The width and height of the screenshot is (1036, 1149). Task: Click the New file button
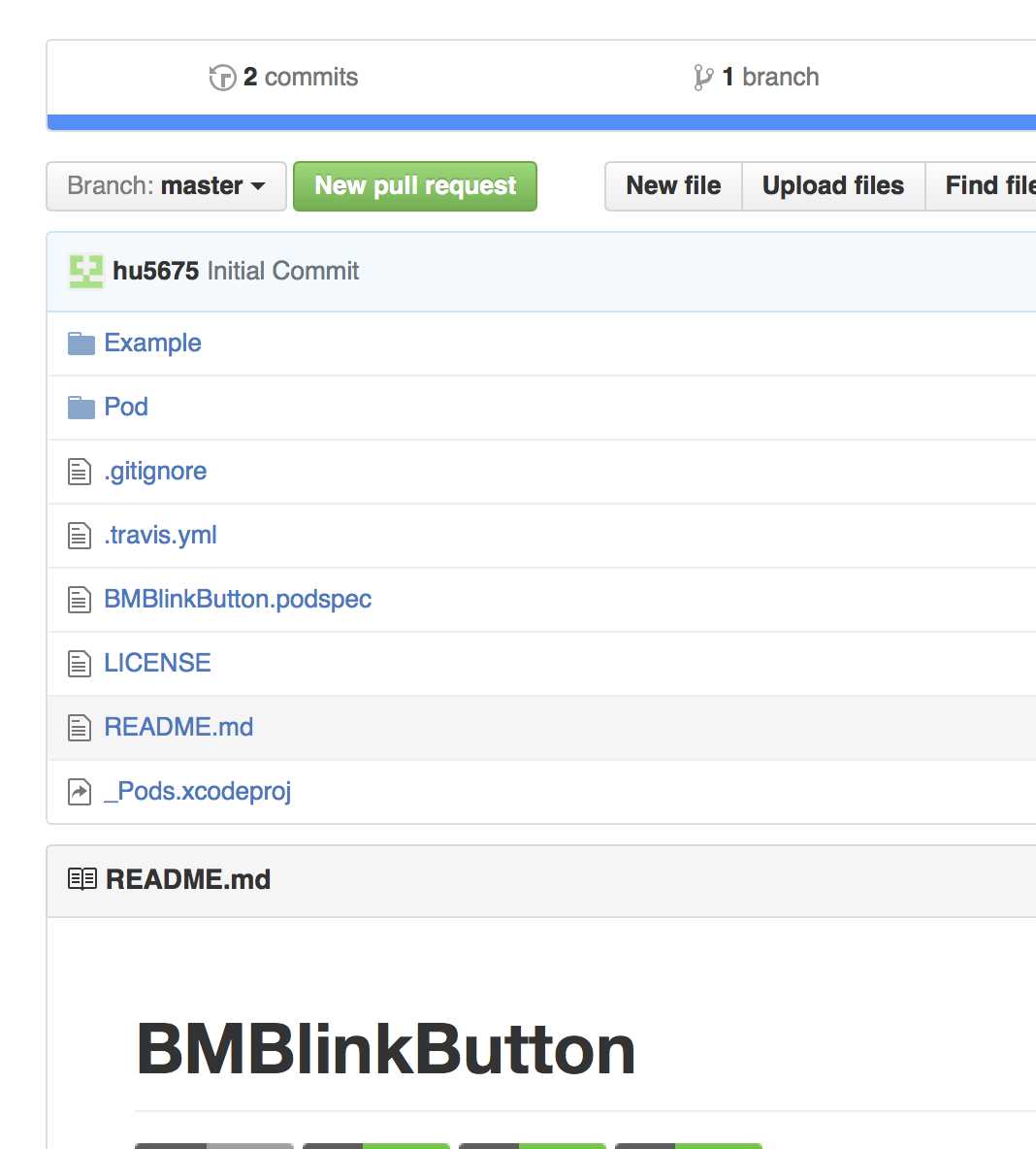point(673,186)
